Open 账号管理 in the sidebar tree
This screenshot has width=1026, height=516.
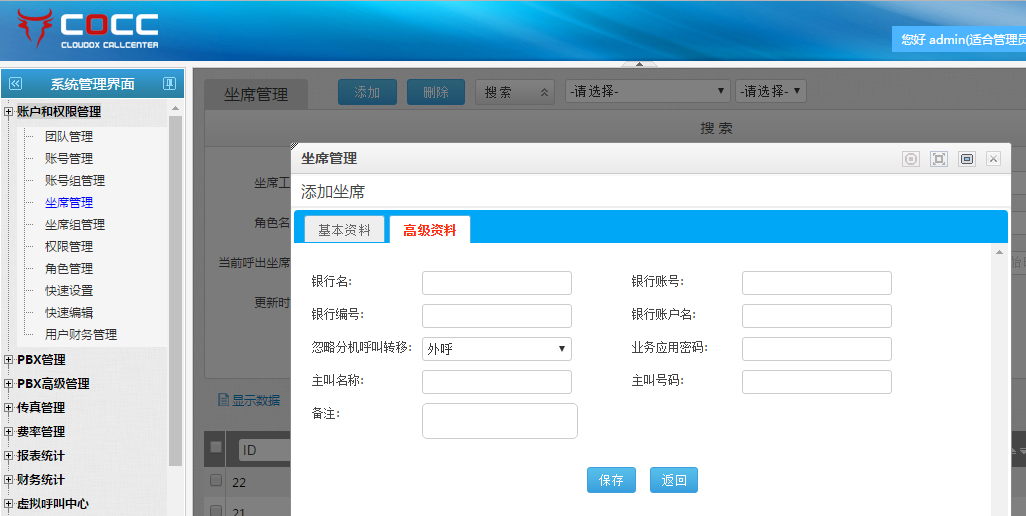(69, 159)
